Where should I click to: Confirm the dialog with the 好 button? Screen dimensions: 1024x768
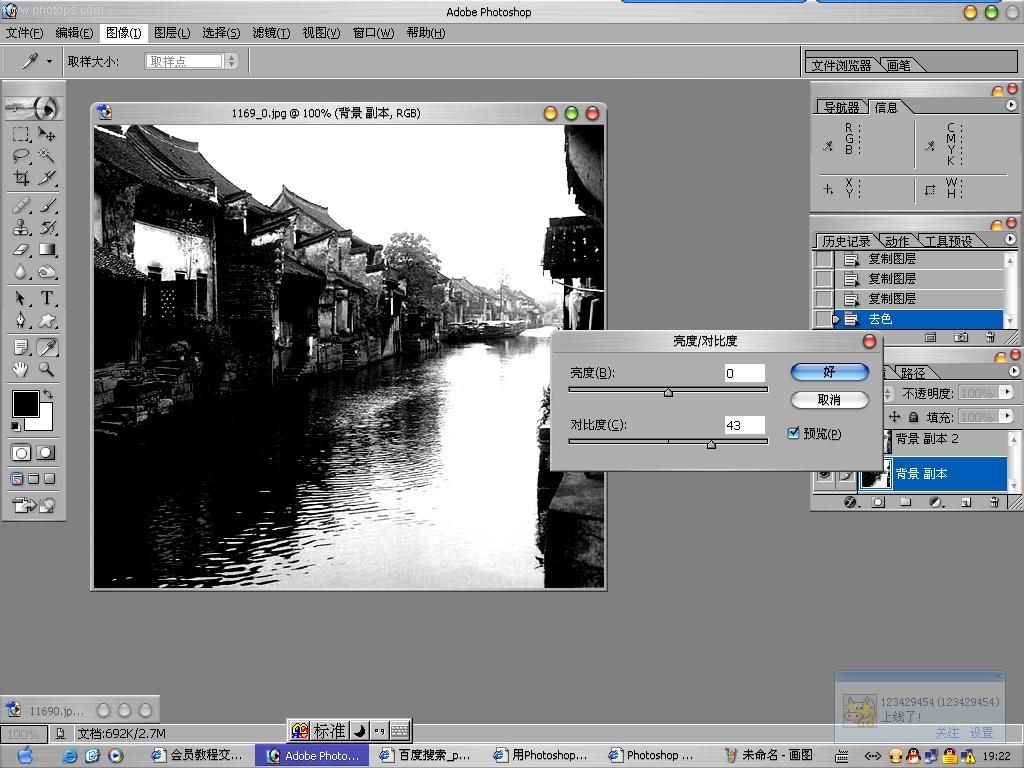click(829, 372)
